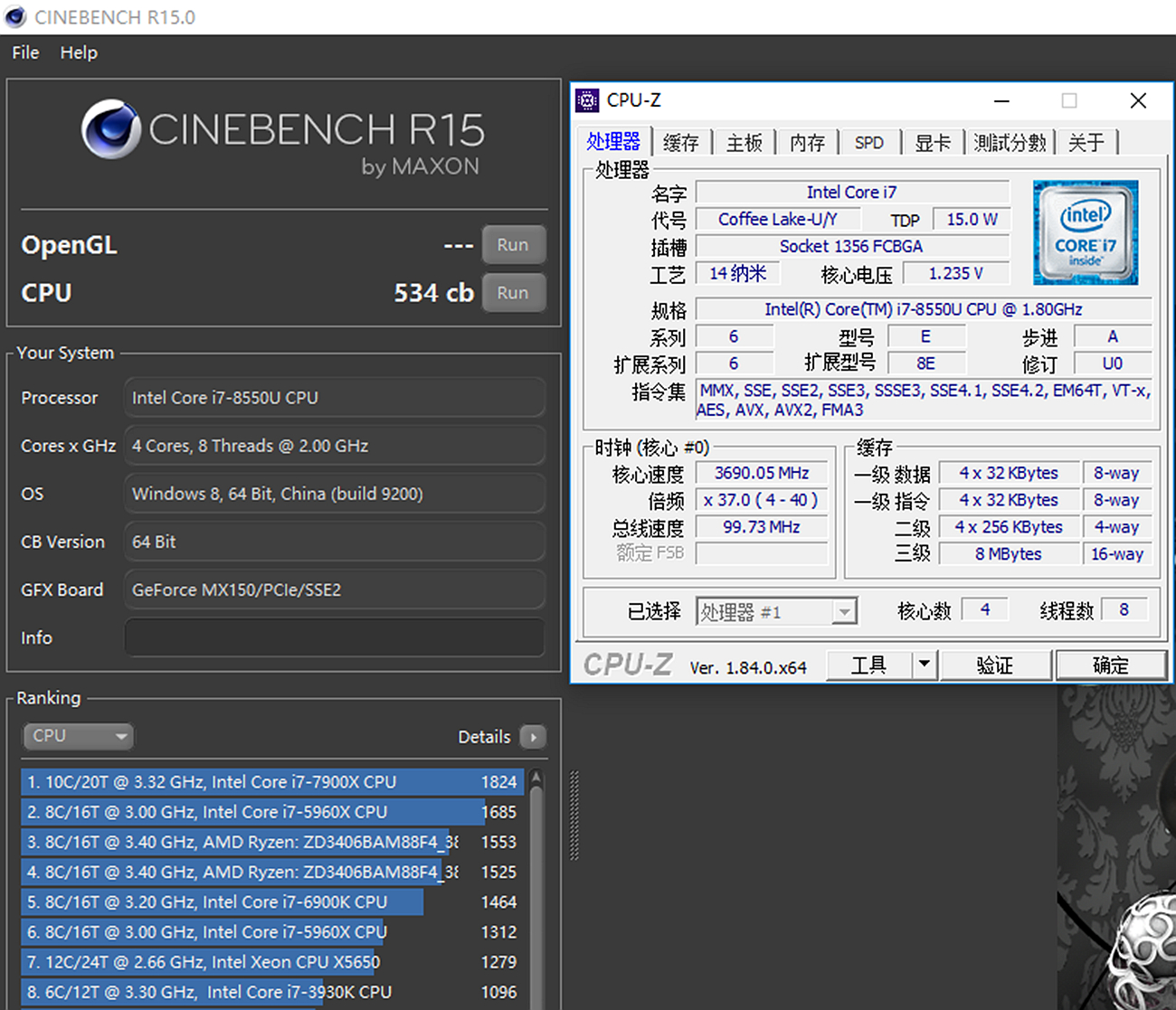Switch to the 缓存 tab

pyautogui.click(x=680, y=143)
